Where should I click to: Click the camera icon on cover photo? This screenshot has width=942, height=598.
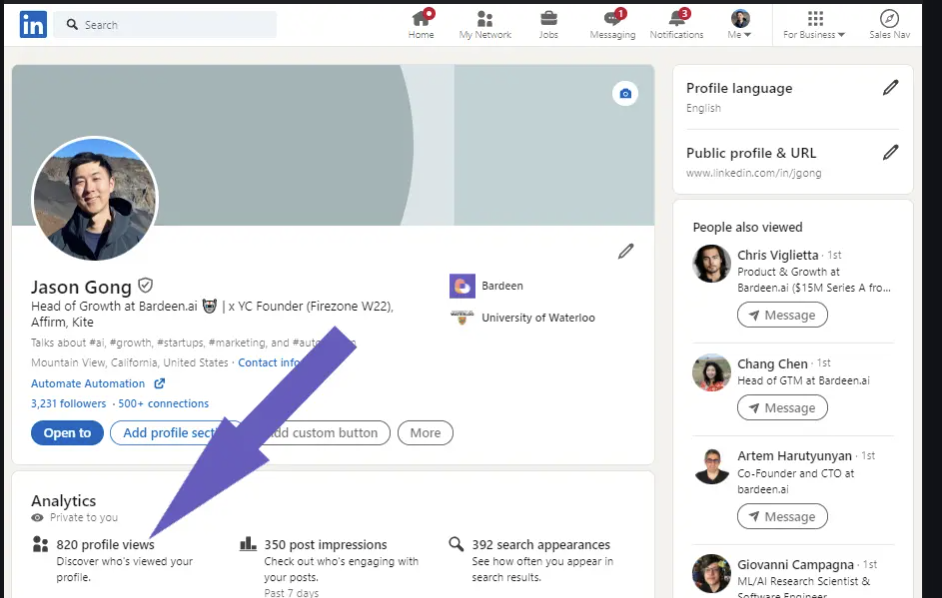(x=625, y=94)
